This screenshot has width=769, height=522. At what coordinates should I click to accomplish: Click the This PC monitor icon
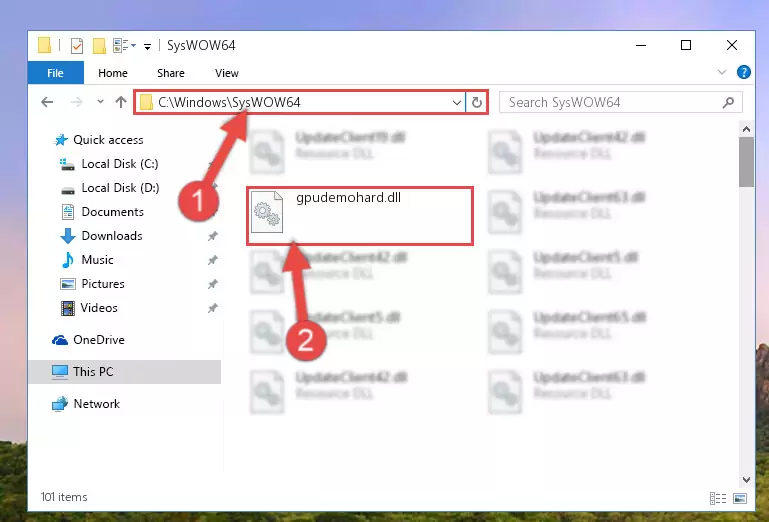tap(60, 372)
